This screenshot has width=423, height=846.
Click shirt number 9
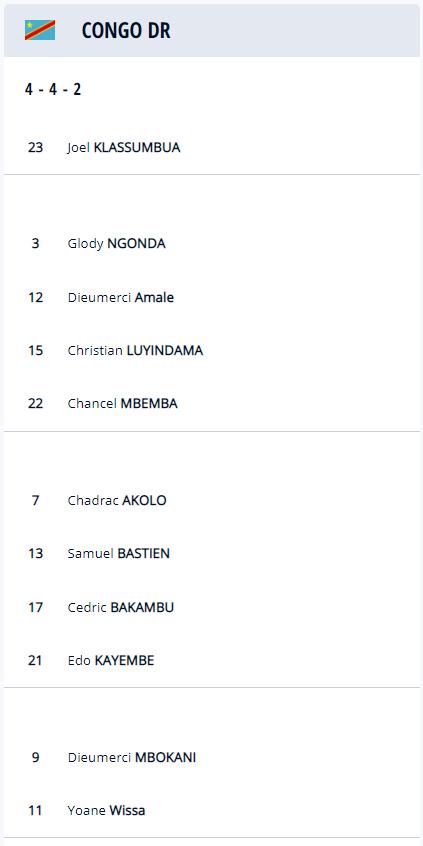point(36,757)
